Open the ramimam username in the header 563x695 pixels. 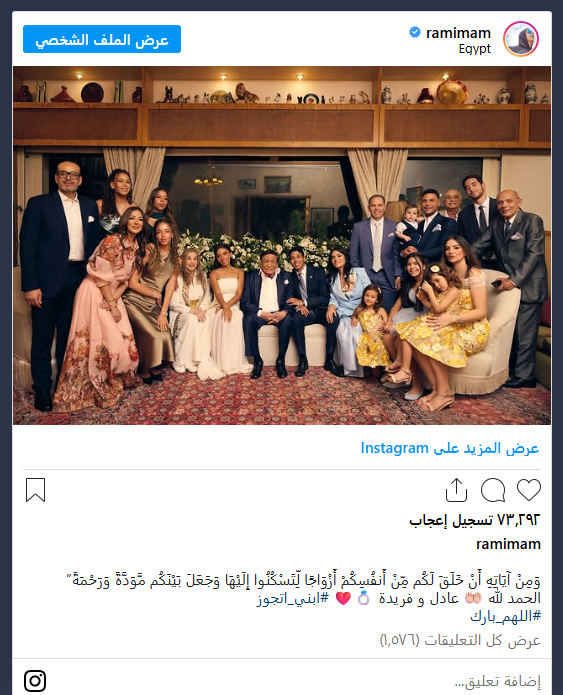point(458,33)
